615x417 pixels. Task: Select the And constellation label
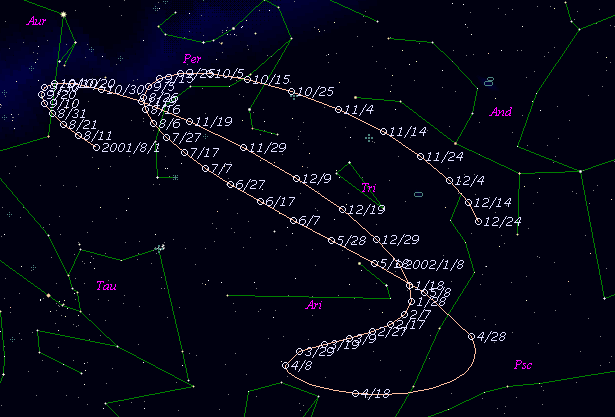501,112
